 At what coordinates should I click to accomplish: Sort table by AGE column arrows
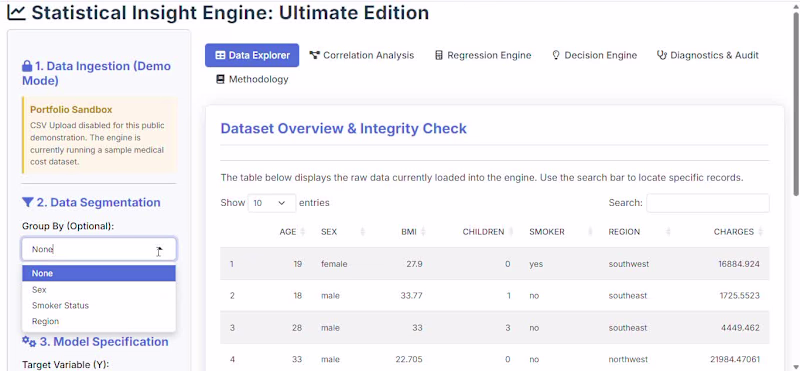303,232
